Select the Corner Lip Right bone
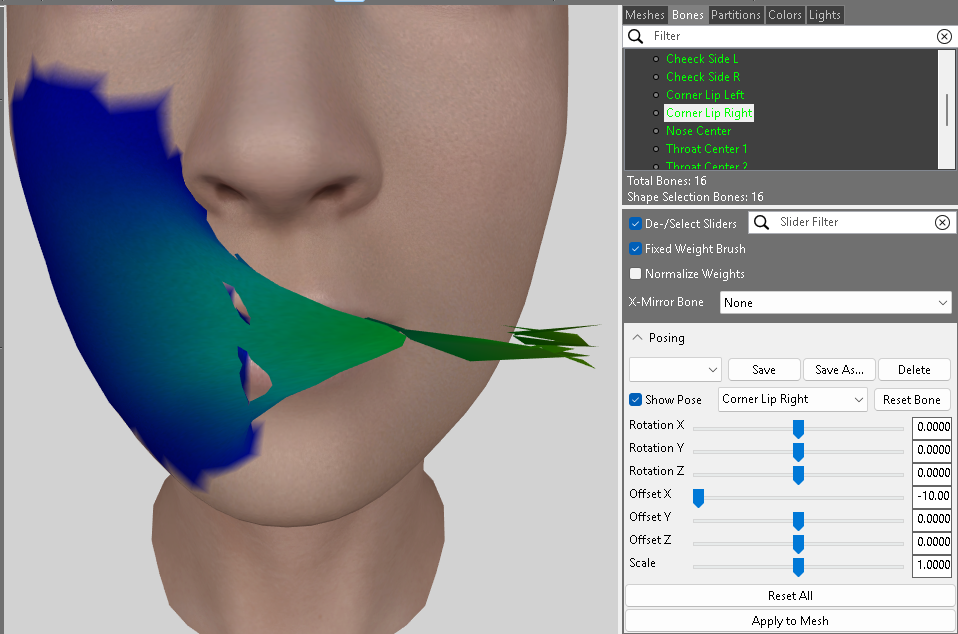The width and height of the screenshot is (958, 634). pos(709,113)
